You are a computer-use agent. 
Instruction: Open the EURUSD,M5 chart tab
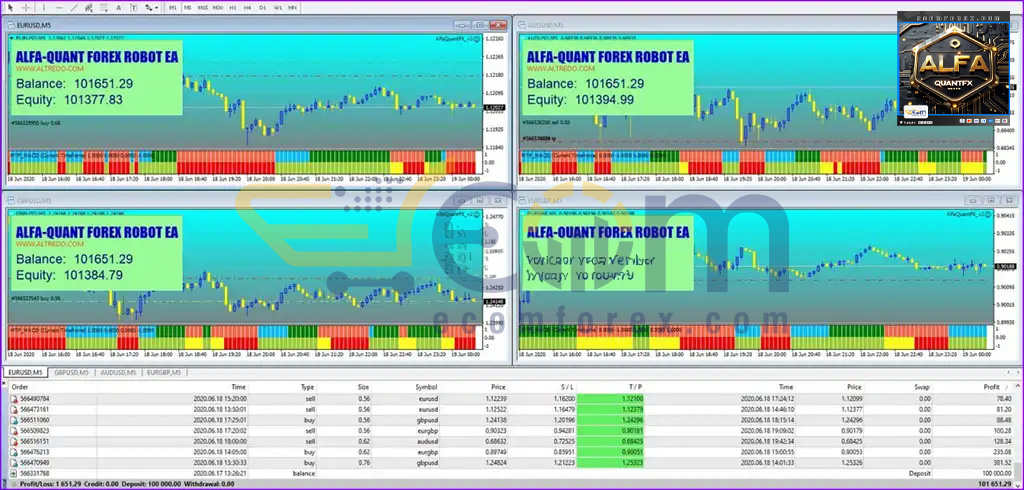(25, 372)
